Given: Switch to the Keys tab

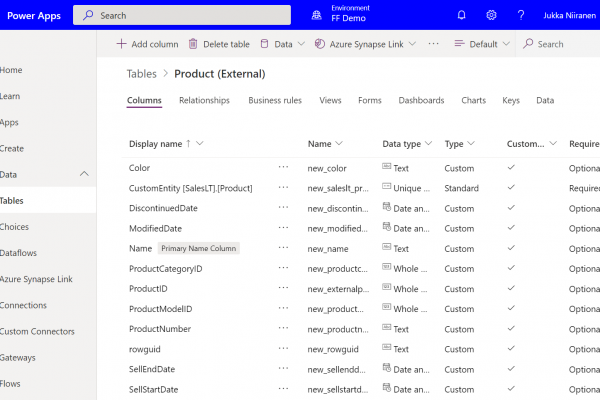Looking at the screenshot, I should click(x=511, y=100).
